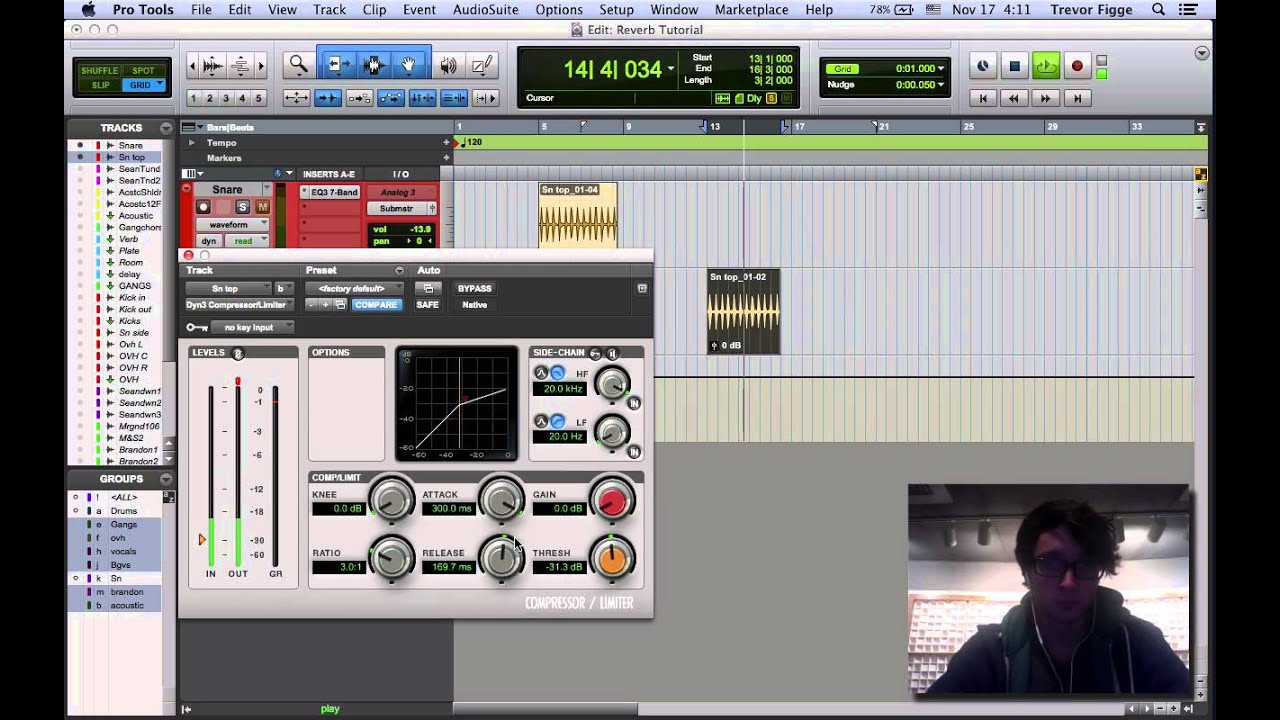Click the red Record button
Image resolution: width=1280 pixels, height=720 pixels.
pyautogui.click(x=1077, y=67)
